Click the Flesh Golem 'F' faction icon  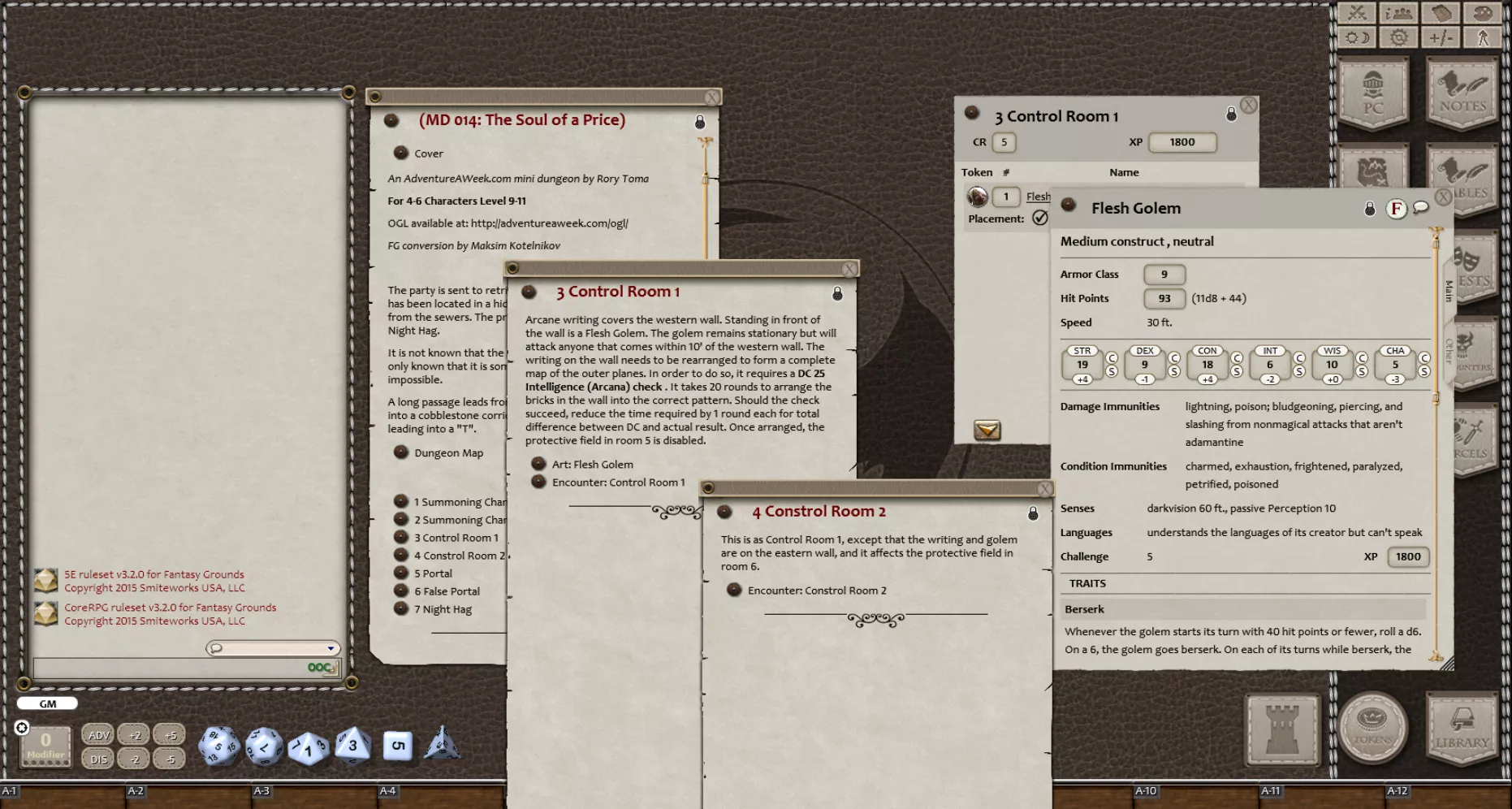1396,209
